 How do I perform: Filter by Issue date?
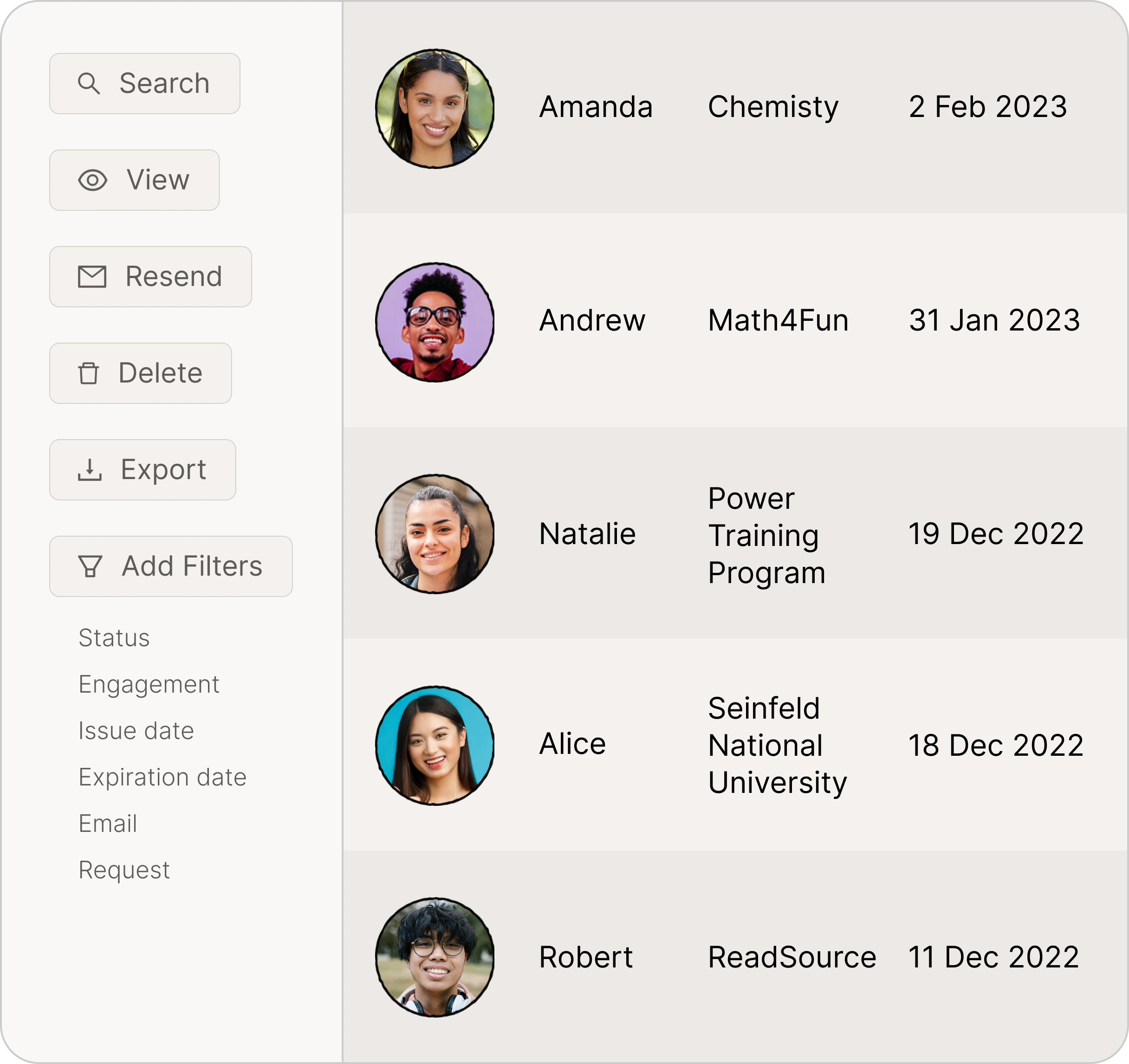click(136, 731)
